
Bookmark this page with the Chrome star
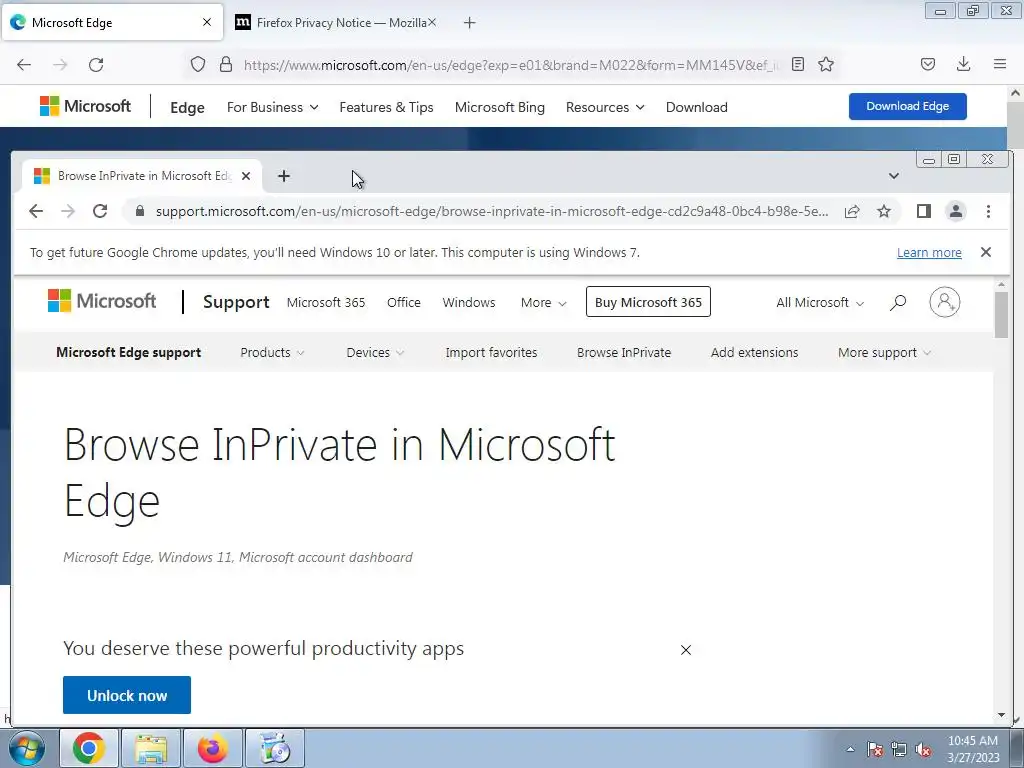pyautogui.click(x=884, y=211)
